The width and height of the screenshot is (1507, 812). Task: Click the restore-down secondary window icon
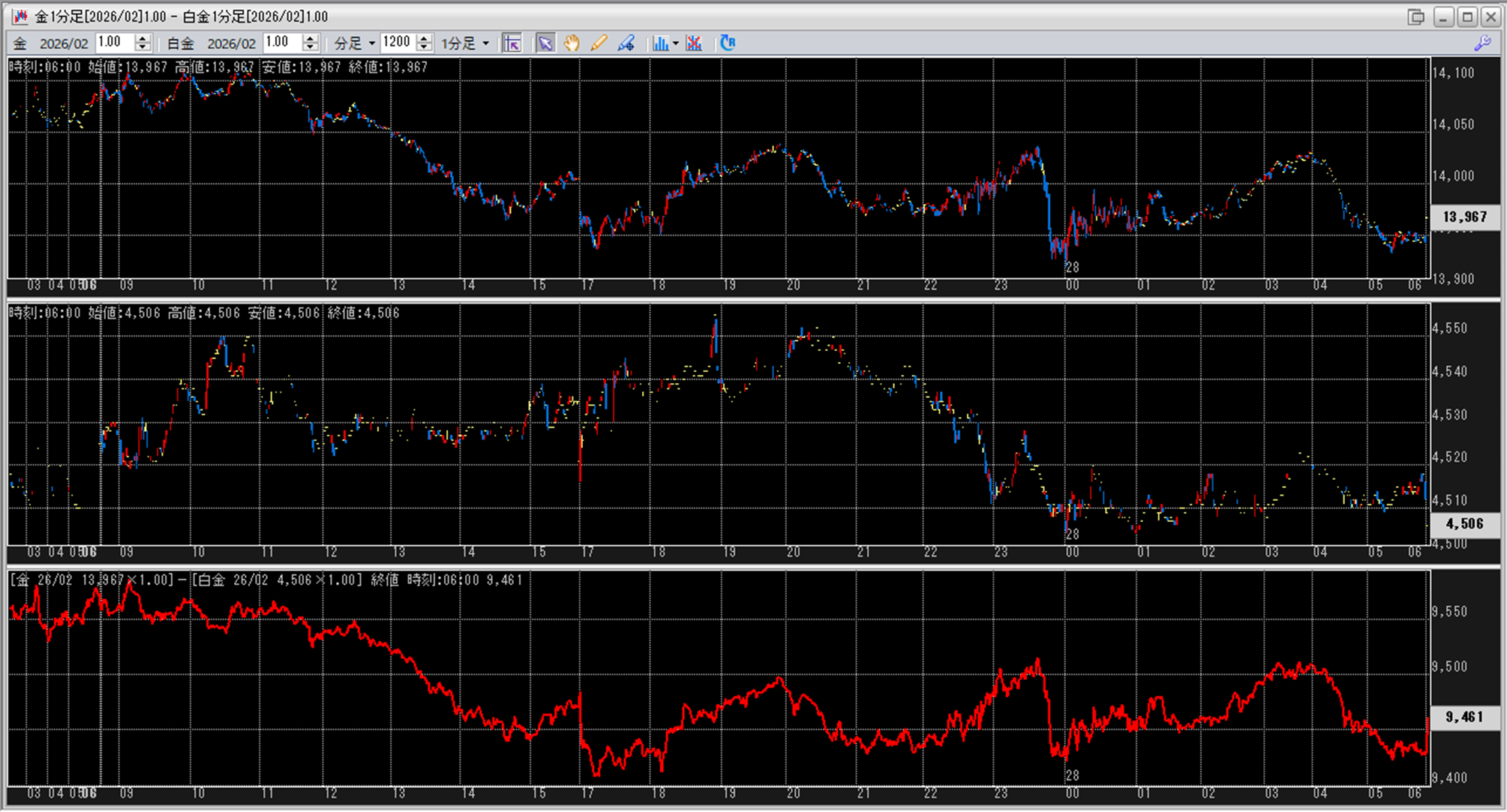pyautogui.click(x=1415, y=16)
